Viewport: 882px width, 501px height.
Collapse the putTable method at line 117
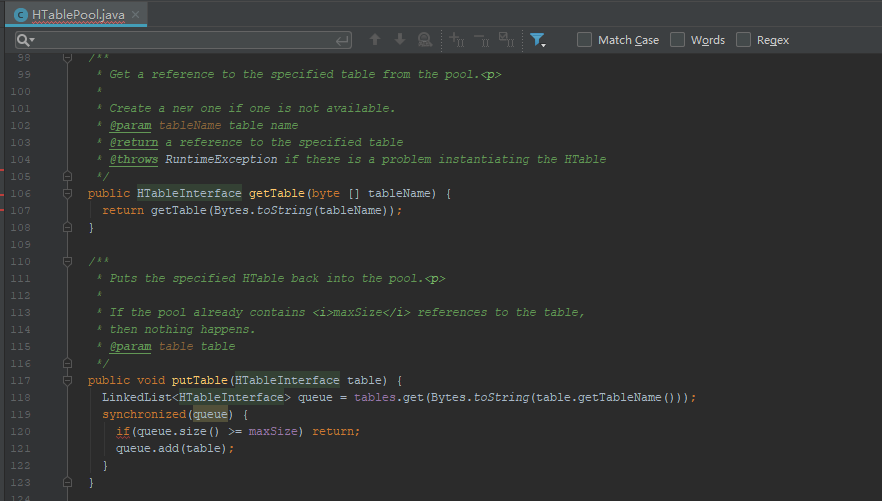[68, 380]
